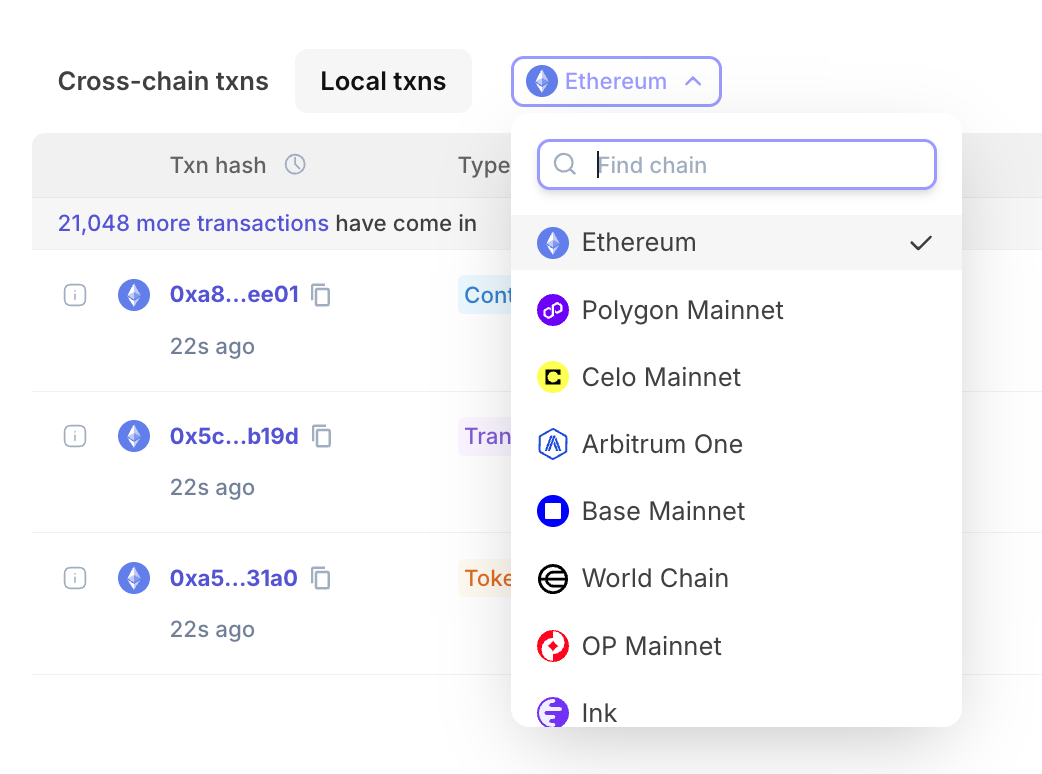Click the info icon beside 0xa5...31a0

75,578
